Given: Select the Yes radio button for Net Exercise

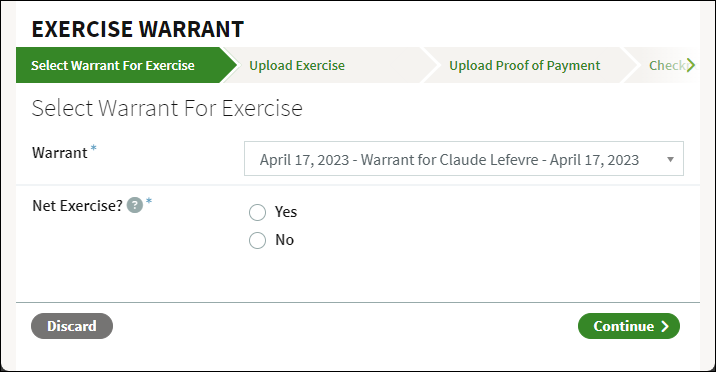Looking at the screenshot, I should pos(258,212).
